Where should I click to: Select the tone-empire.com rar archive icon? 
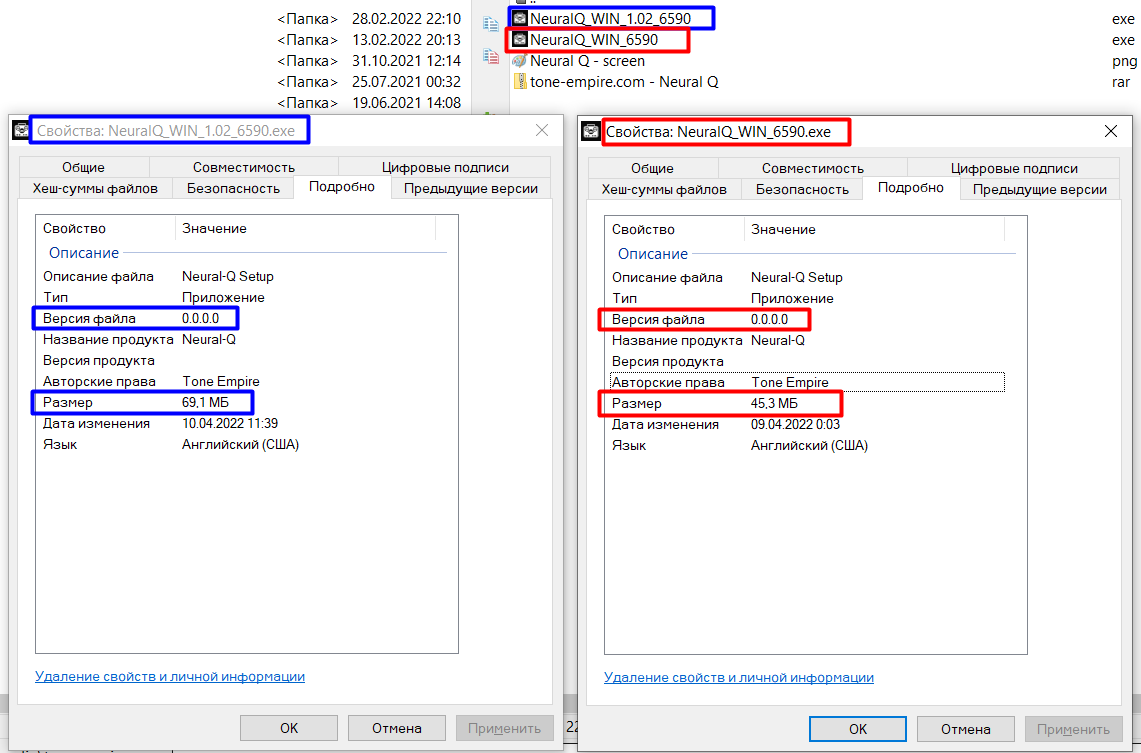point(520,81)
